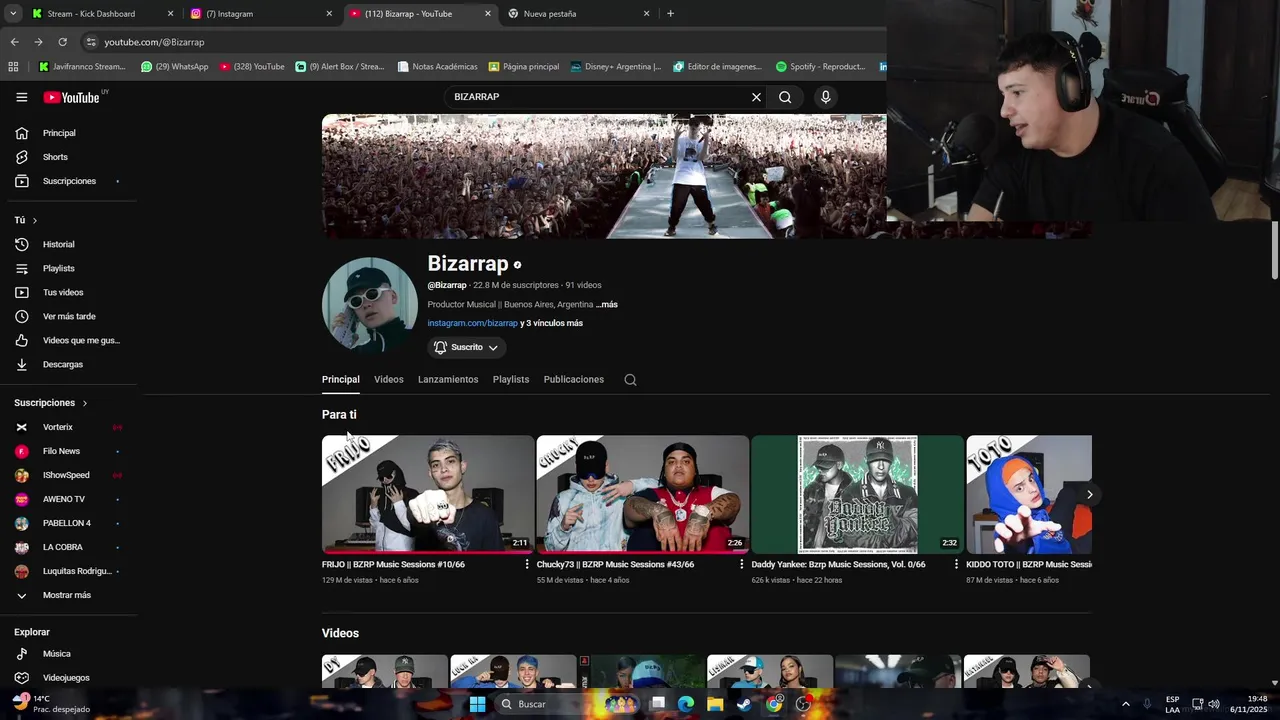Open options for Chucky73 video
1280x720 pixels.
pyautogui.click(x=742, y=565)
